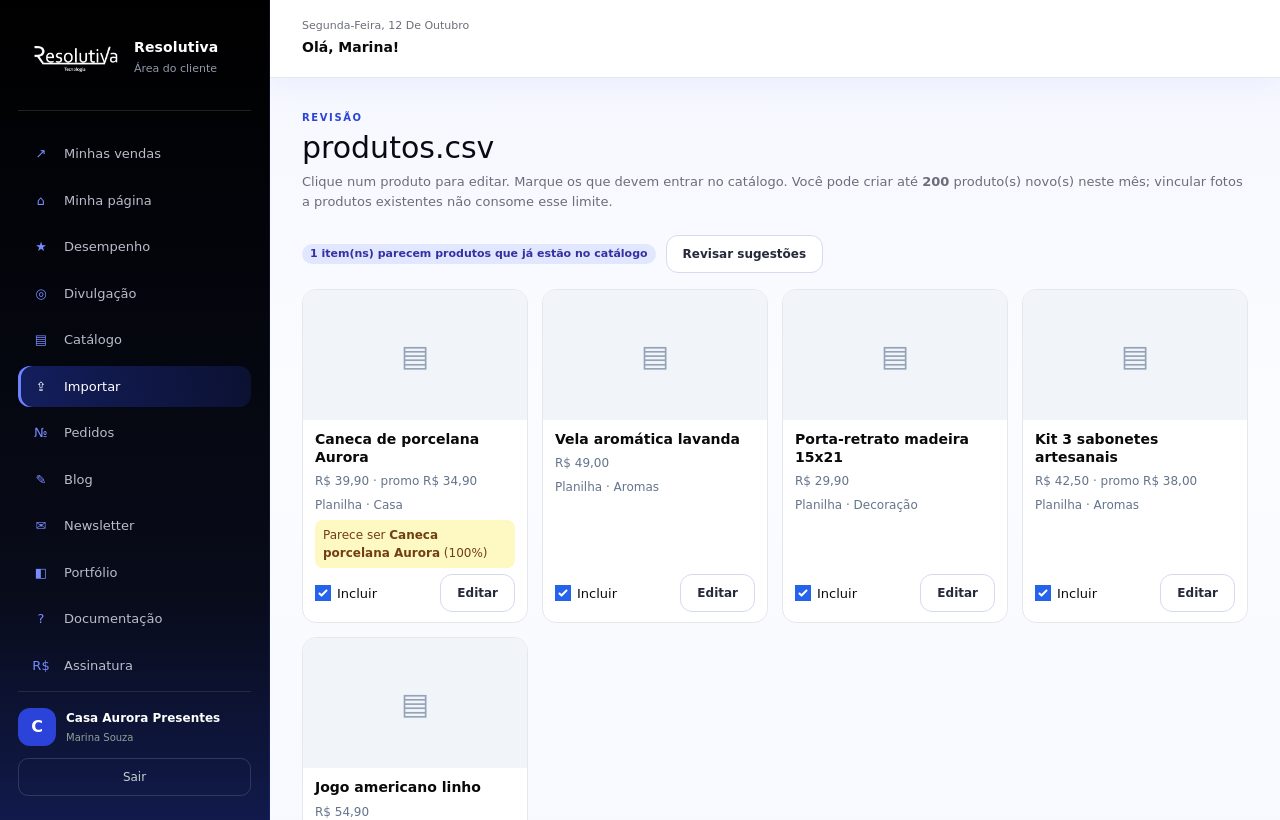Edit the Kit 3 sabonetes artesanais product

coord(1197,593)
